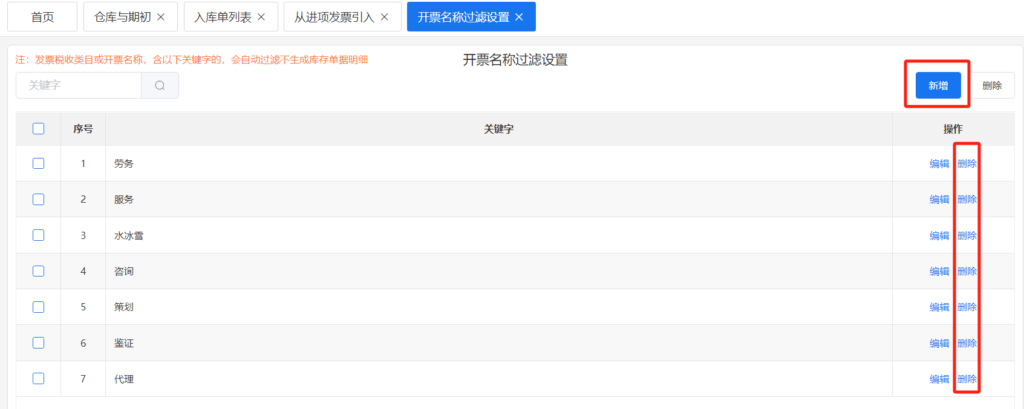The height and width of the screenshot is (409, 1024).
Task: Click the 关键字 column header
Action: click(x=499, y=129)
